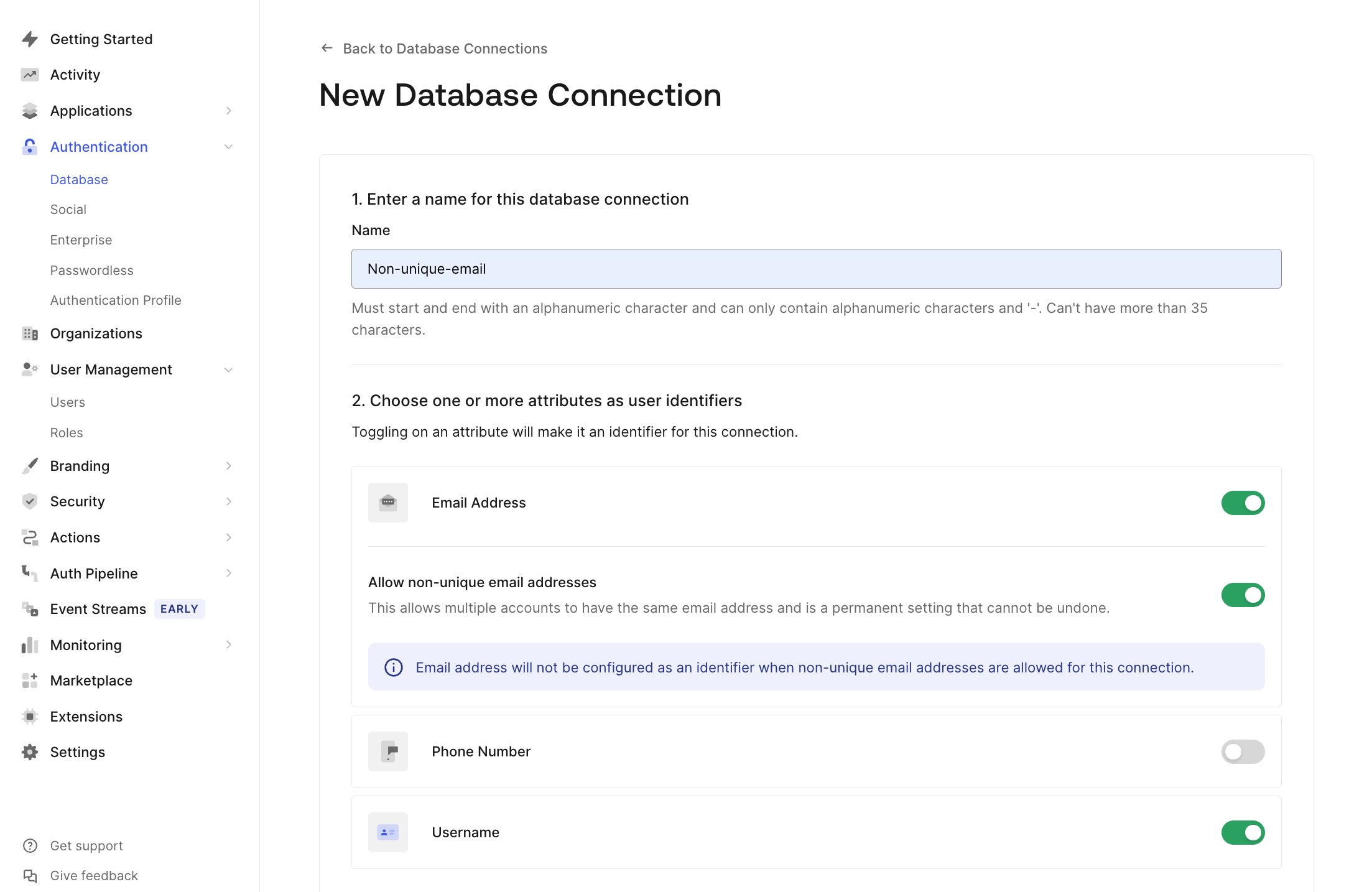This screenshot has height=892, width=1372.
Task: Switch off the Username identifier toggle
Action: (x=1243, y=832)
